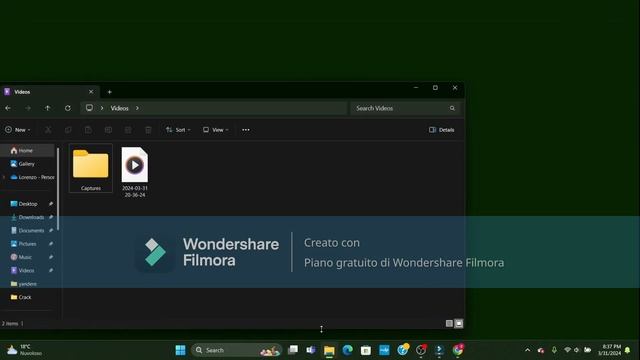This screenshot has width=640, height=360.
Task: Unpin Desktop using its pin icon
Action: [51, 204]
